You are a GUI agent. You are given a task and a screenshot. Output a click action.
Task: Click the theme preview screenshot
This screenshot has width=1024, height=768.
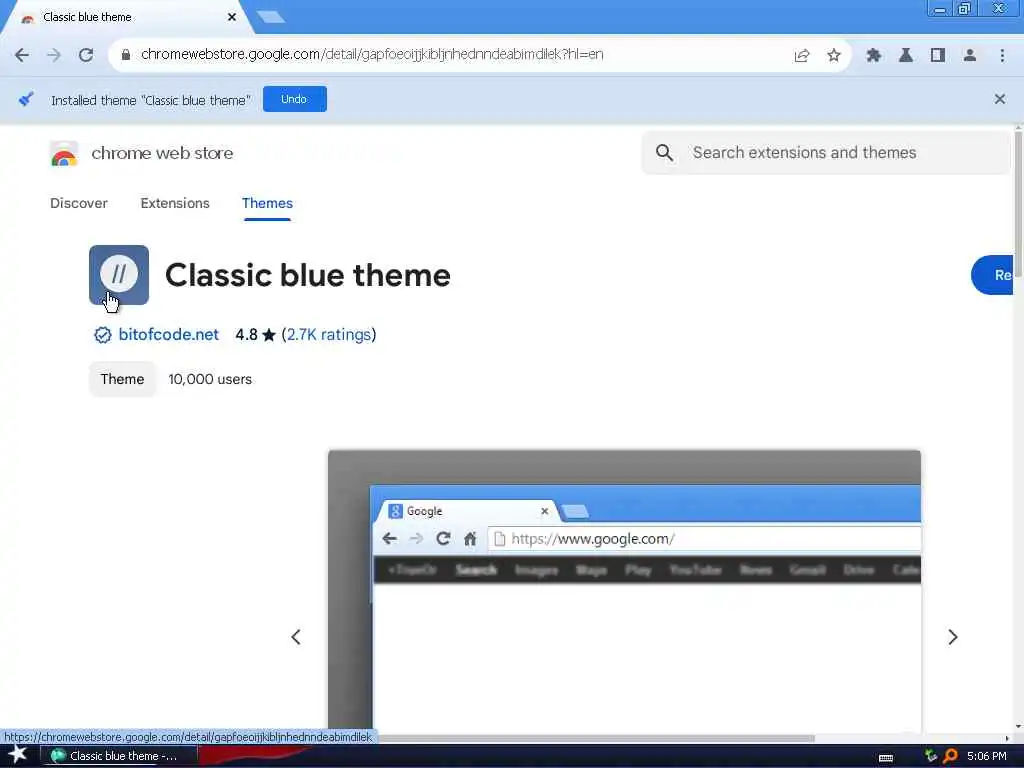[624, 591]
